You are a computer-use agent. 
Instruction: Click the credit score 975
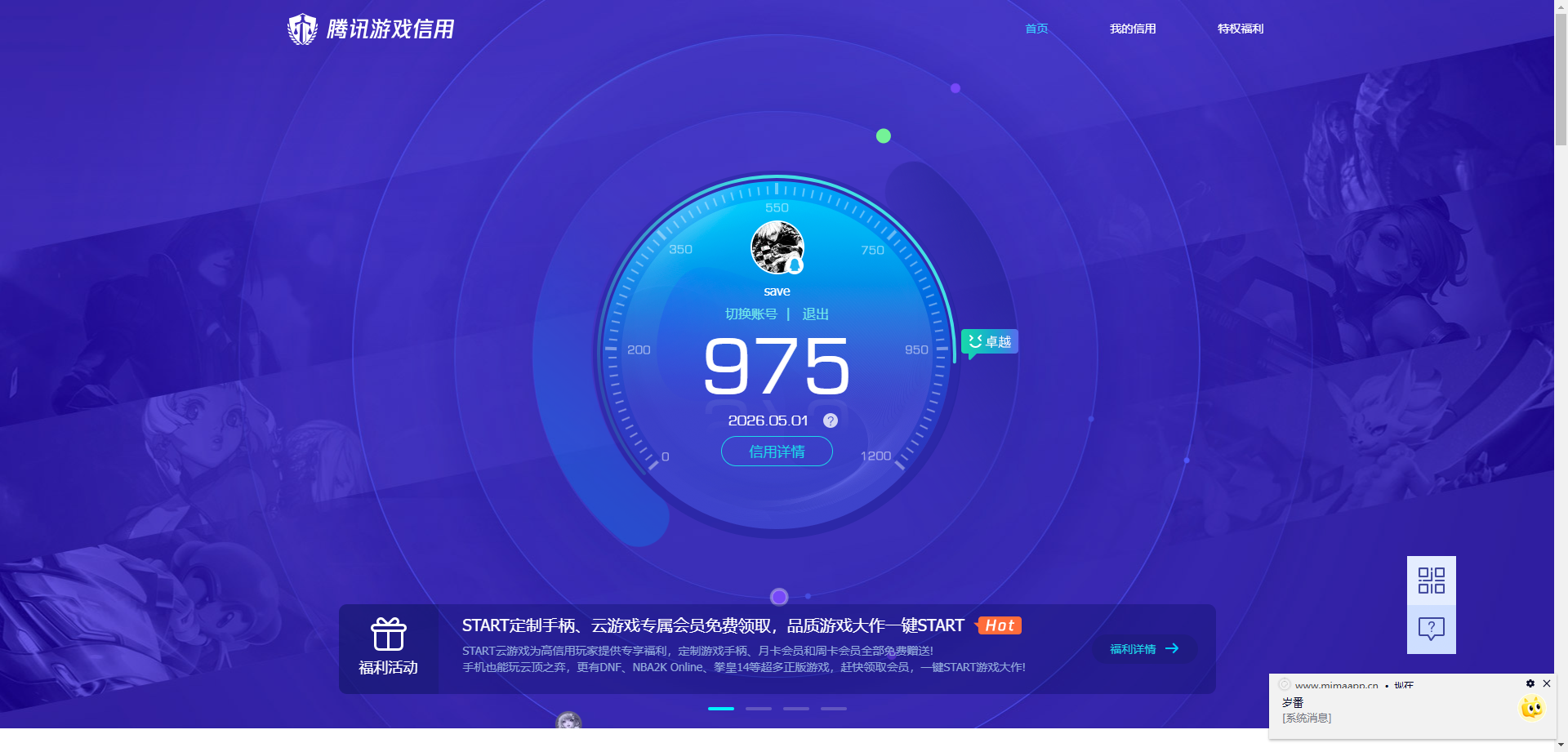[777, 367]
